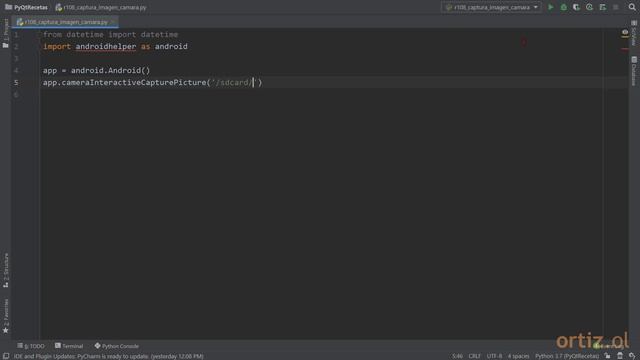The width and height of the screenshot is (640, 360).
Task: Close the r108_captura_imagen_camara.py editor tab
Action: click(113, 22)
